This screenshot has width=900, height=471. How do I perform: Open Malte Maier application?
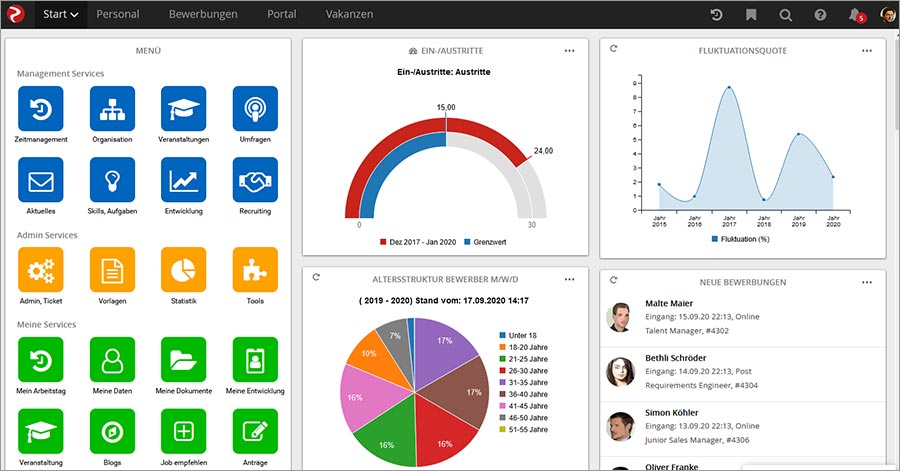(743, 317)
